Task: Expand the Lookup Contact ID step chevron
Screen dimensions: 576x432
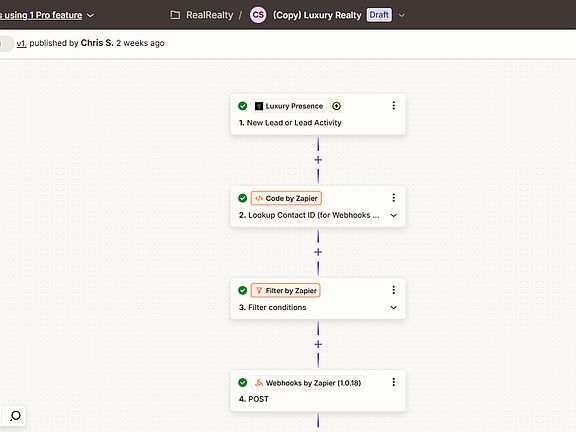Action: (393, 215)
